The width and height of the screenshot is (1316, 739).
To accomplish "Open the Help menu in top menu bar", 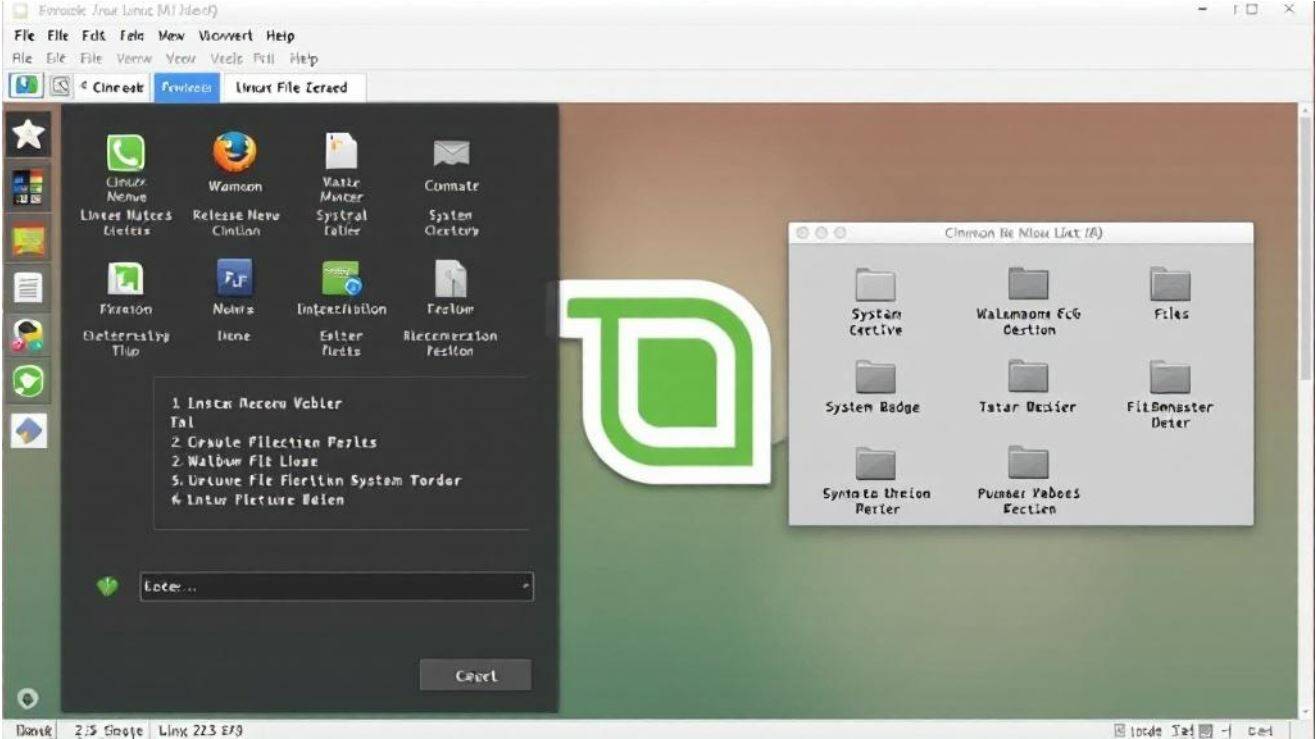I will [x=280, y=36].
